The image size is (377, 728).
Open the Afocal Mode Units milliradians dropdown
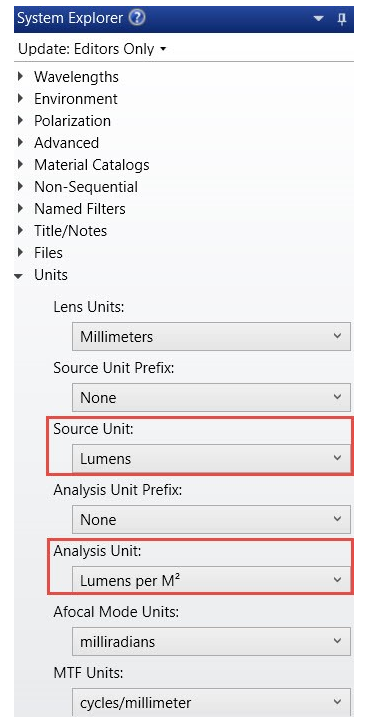pos(211,642)
